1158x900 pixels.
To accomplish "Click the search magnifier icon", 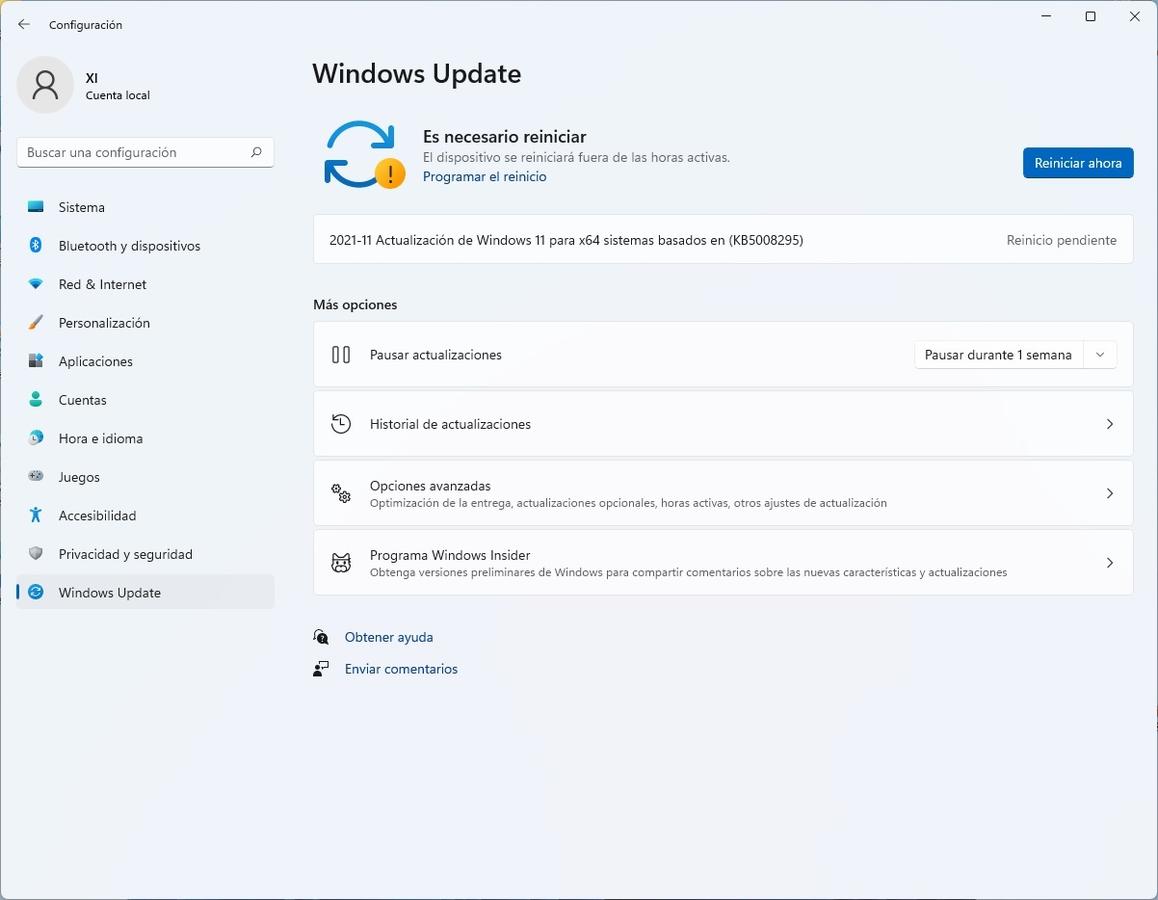I will (256, 152).
